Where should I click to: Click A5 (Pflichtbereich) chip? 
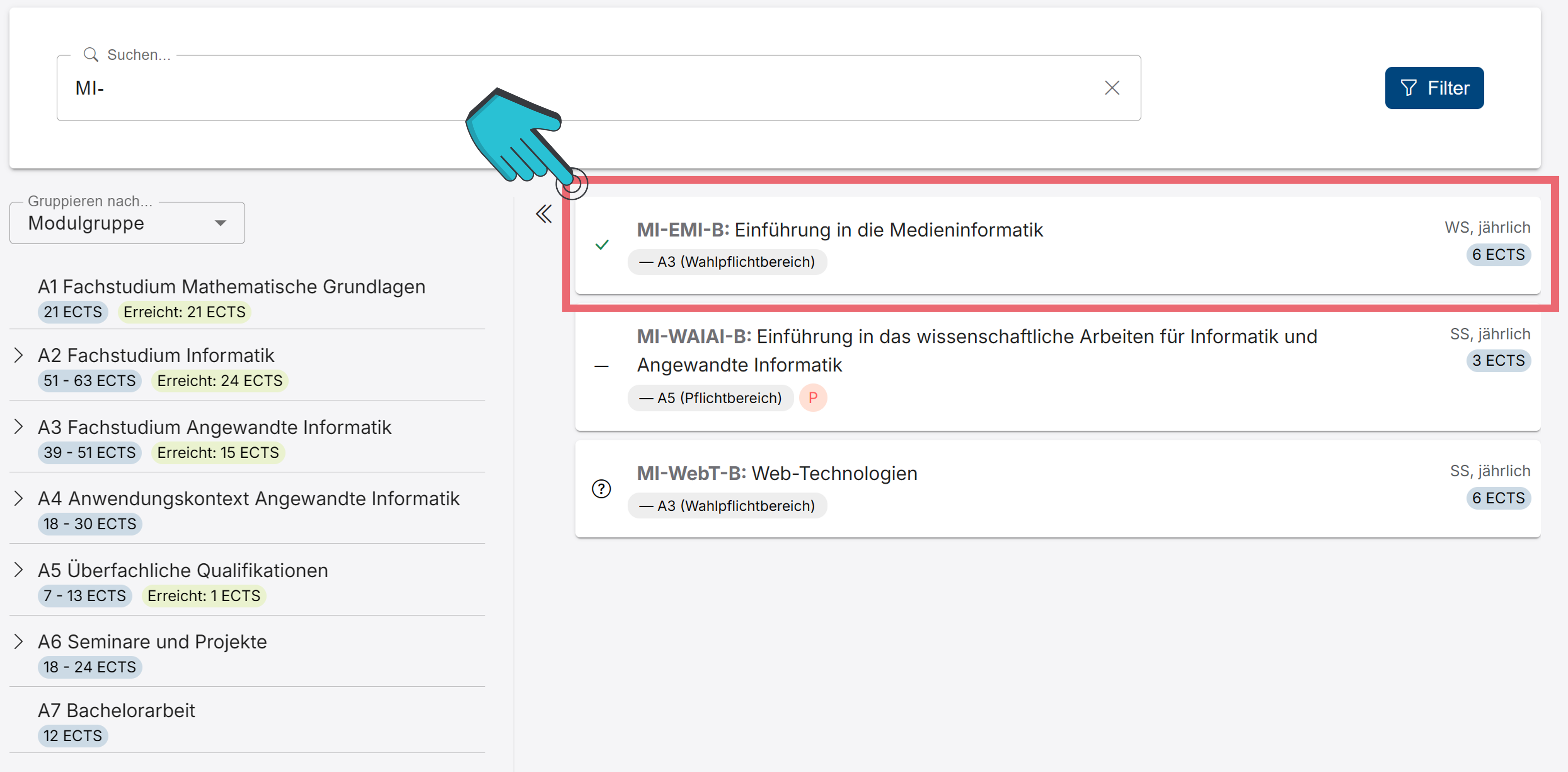[x=710, y=398]
